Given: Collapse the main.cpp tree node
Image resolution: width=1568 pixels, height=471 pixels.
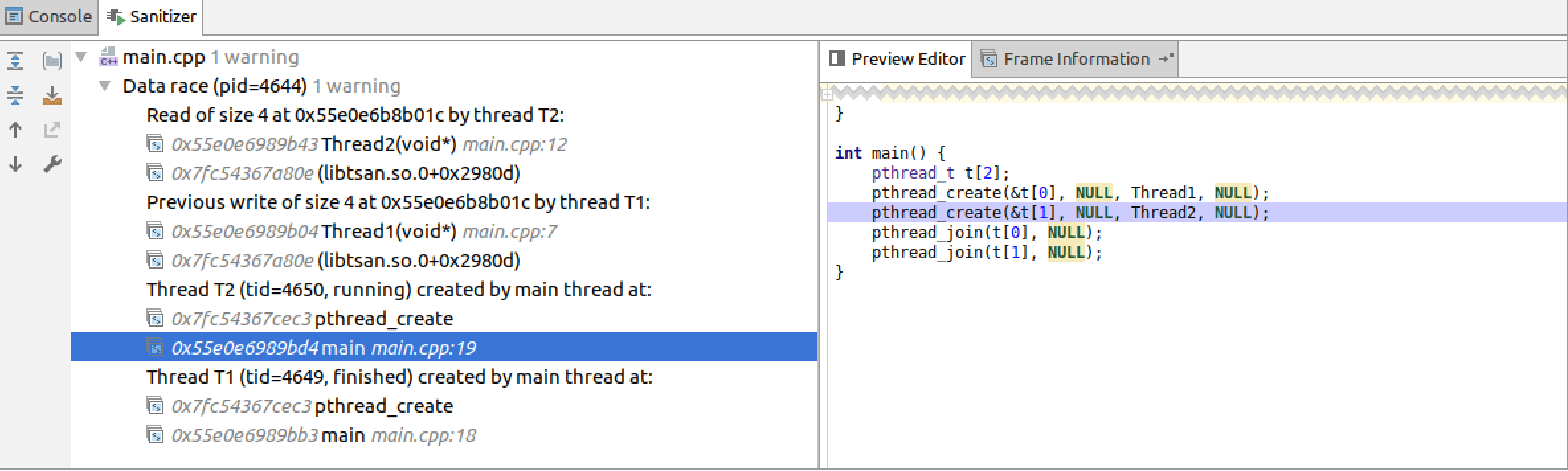Looking at the screenshot, I should tap(81, 57).
